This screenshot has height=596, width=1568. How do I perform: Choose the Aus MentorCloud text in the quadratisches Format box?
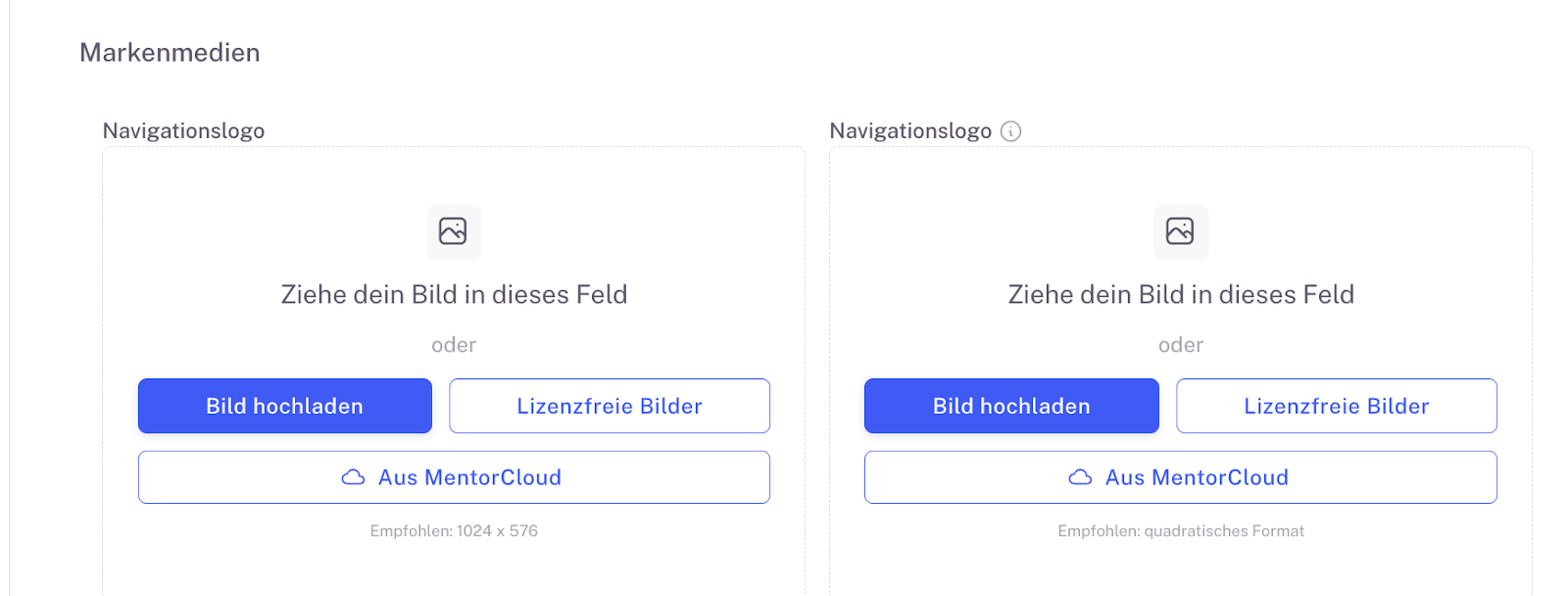click(1197, 477)
